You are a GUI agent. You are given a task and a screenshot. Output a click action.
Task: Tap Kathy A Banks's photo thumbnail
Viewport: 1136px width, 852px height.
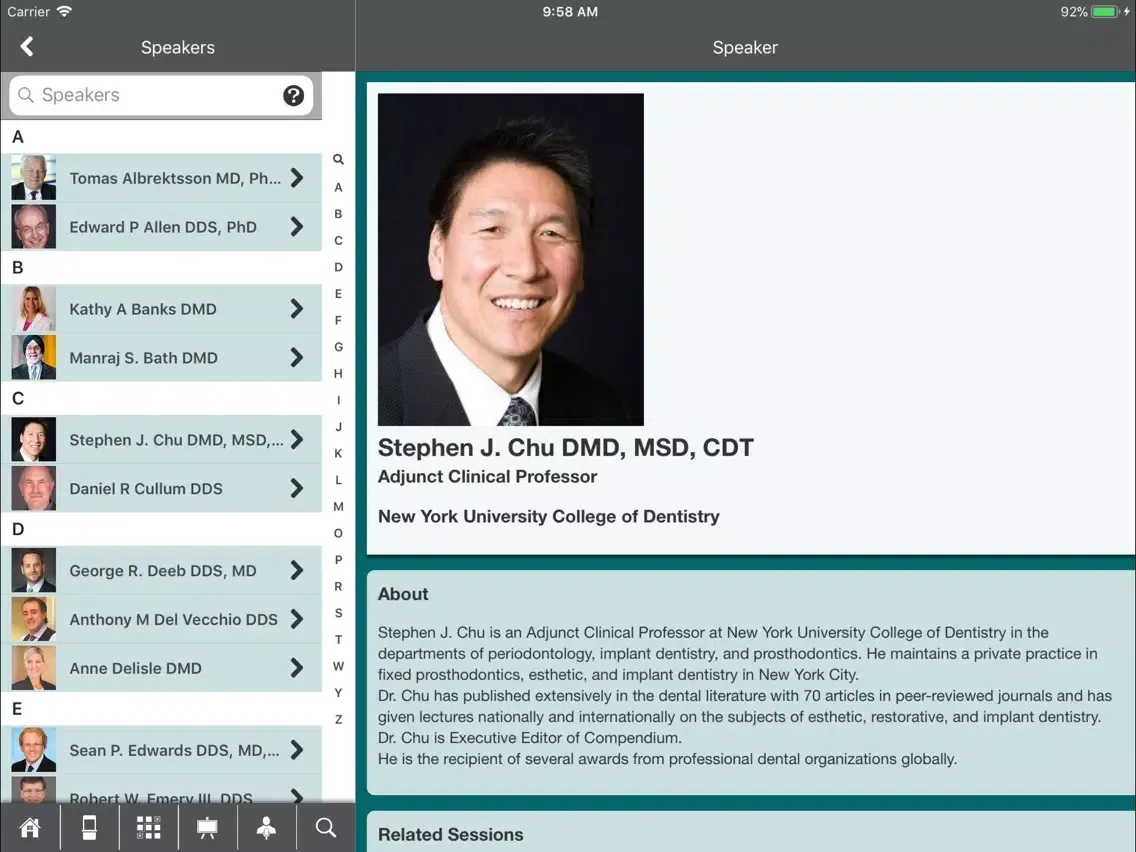33,309
